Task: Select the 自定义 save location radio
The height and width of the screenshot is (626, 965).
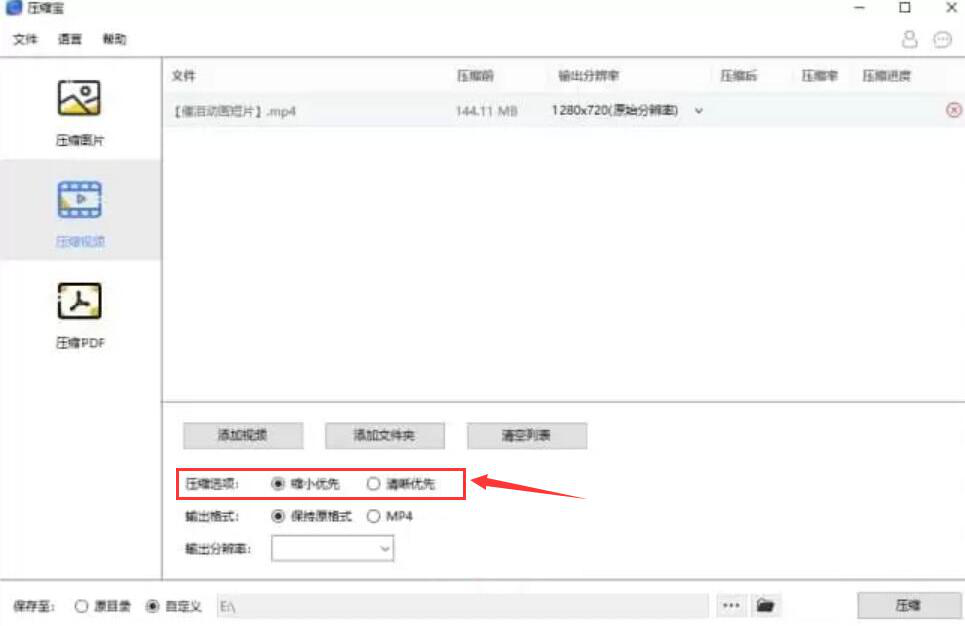Action: pos(152,606)
